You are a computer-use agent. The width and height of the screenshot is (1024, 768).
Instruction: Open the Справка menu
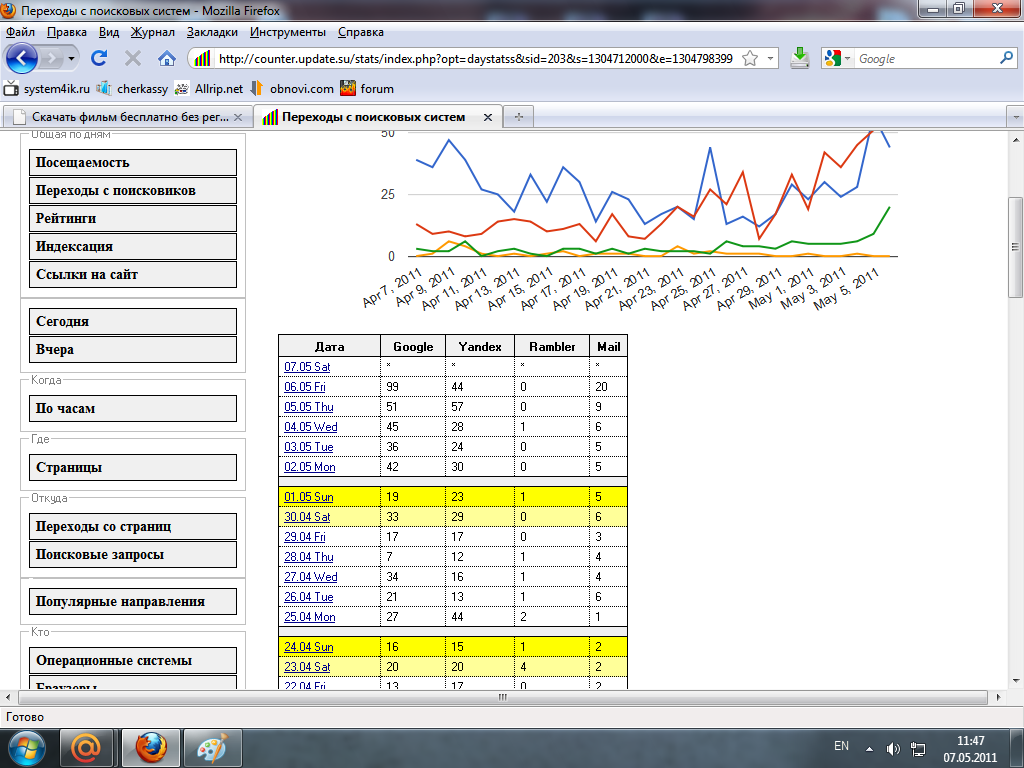click(x=360, y=32)
